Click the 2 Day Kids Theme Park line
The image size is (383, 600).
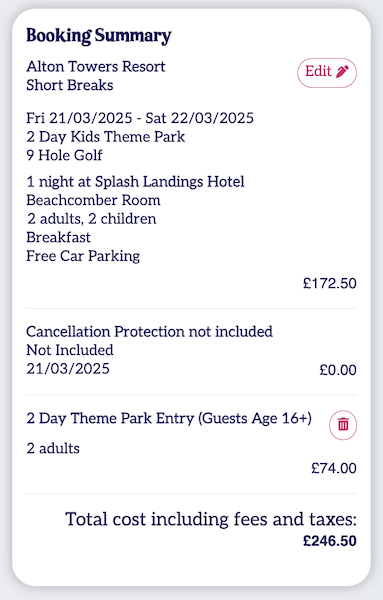tap(106, 137)
